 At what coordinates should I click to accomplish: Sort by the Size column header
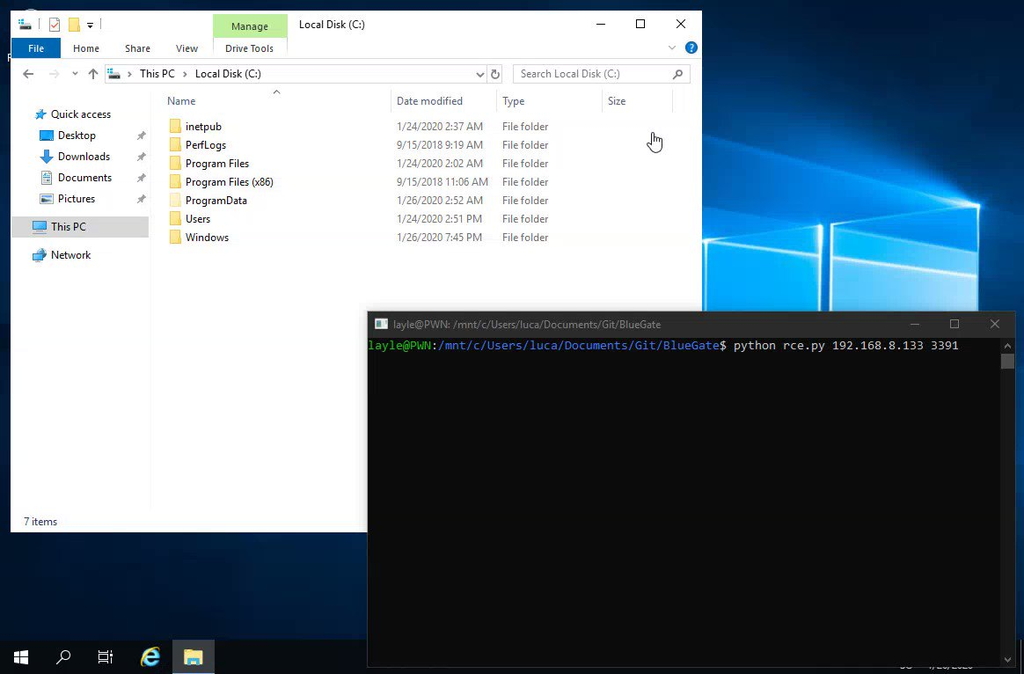pos(616,101)
